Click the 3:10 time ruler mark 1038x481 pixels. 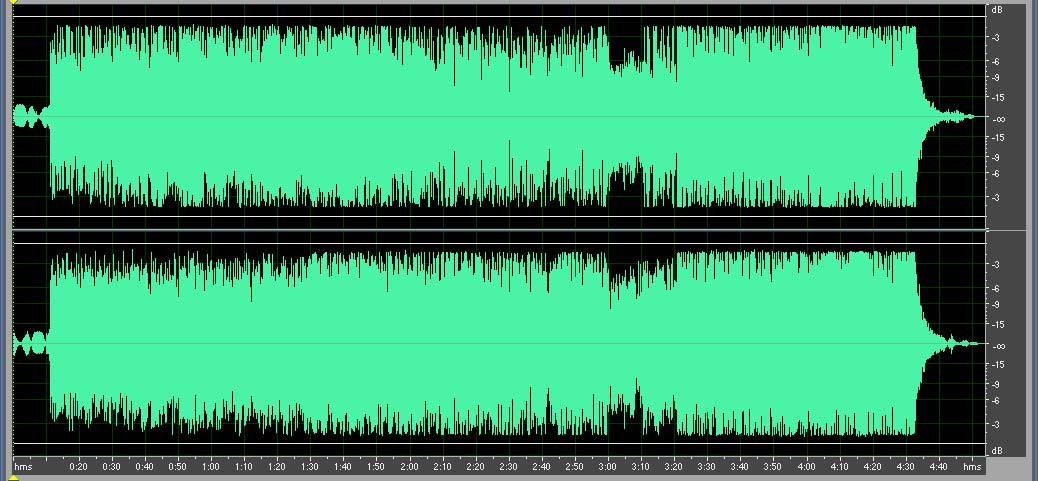click(641, 467)
